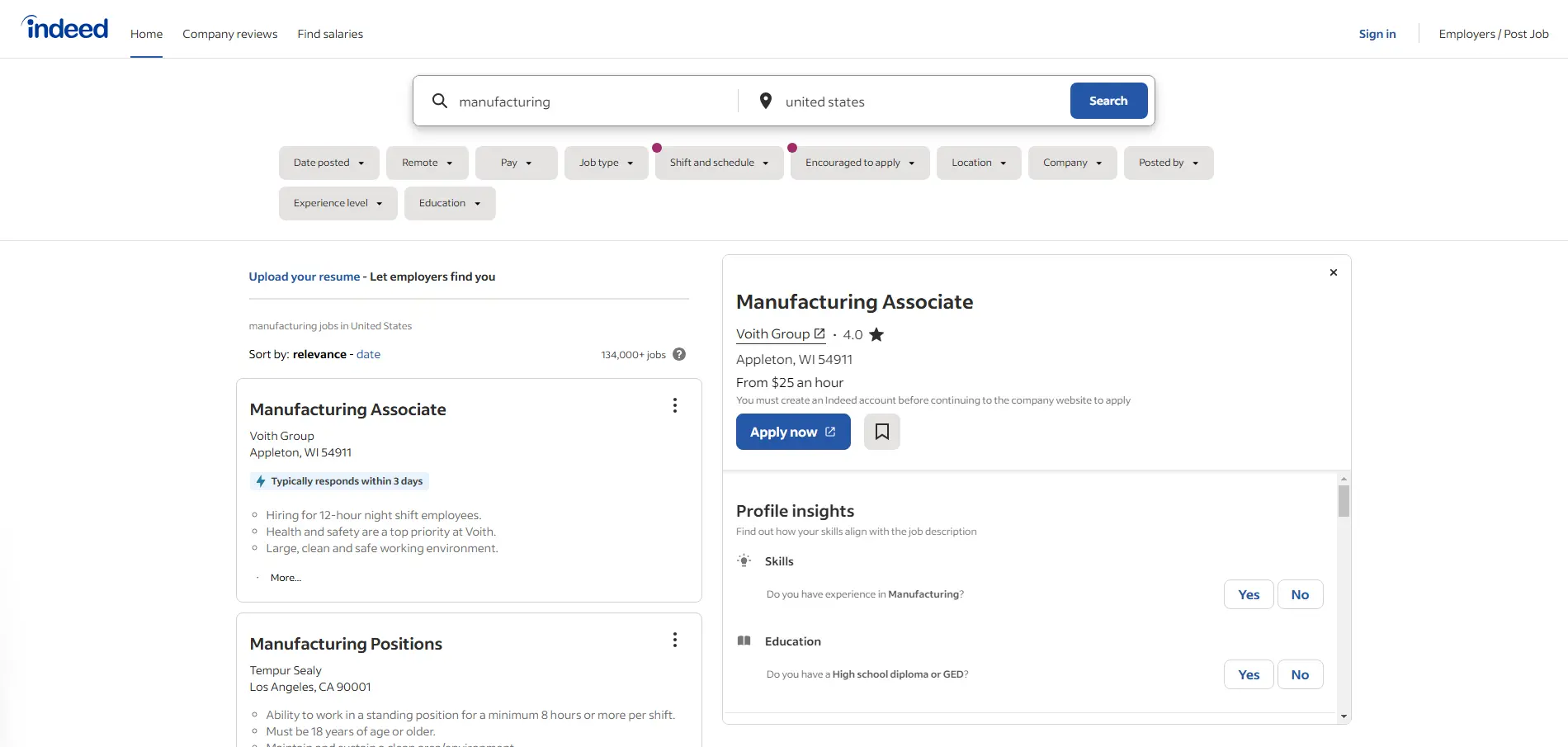Click 'Tempur Sealy' company name
This screenshot has height=747, width=1568.
tap(286, 670)
